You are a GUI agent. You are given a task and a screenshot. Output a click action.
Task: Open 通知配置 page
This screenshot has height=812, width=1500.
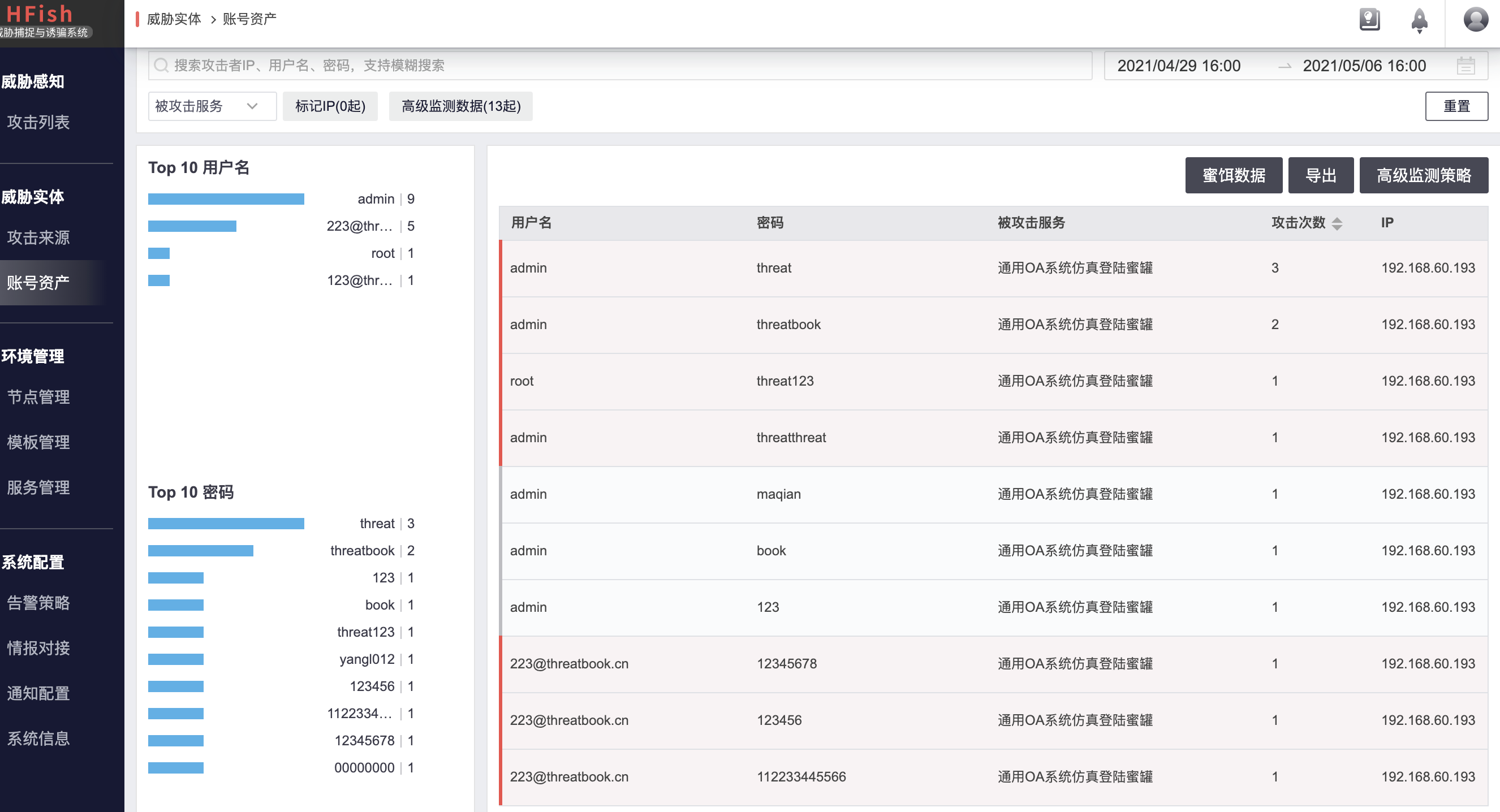[x=38, y=694]
